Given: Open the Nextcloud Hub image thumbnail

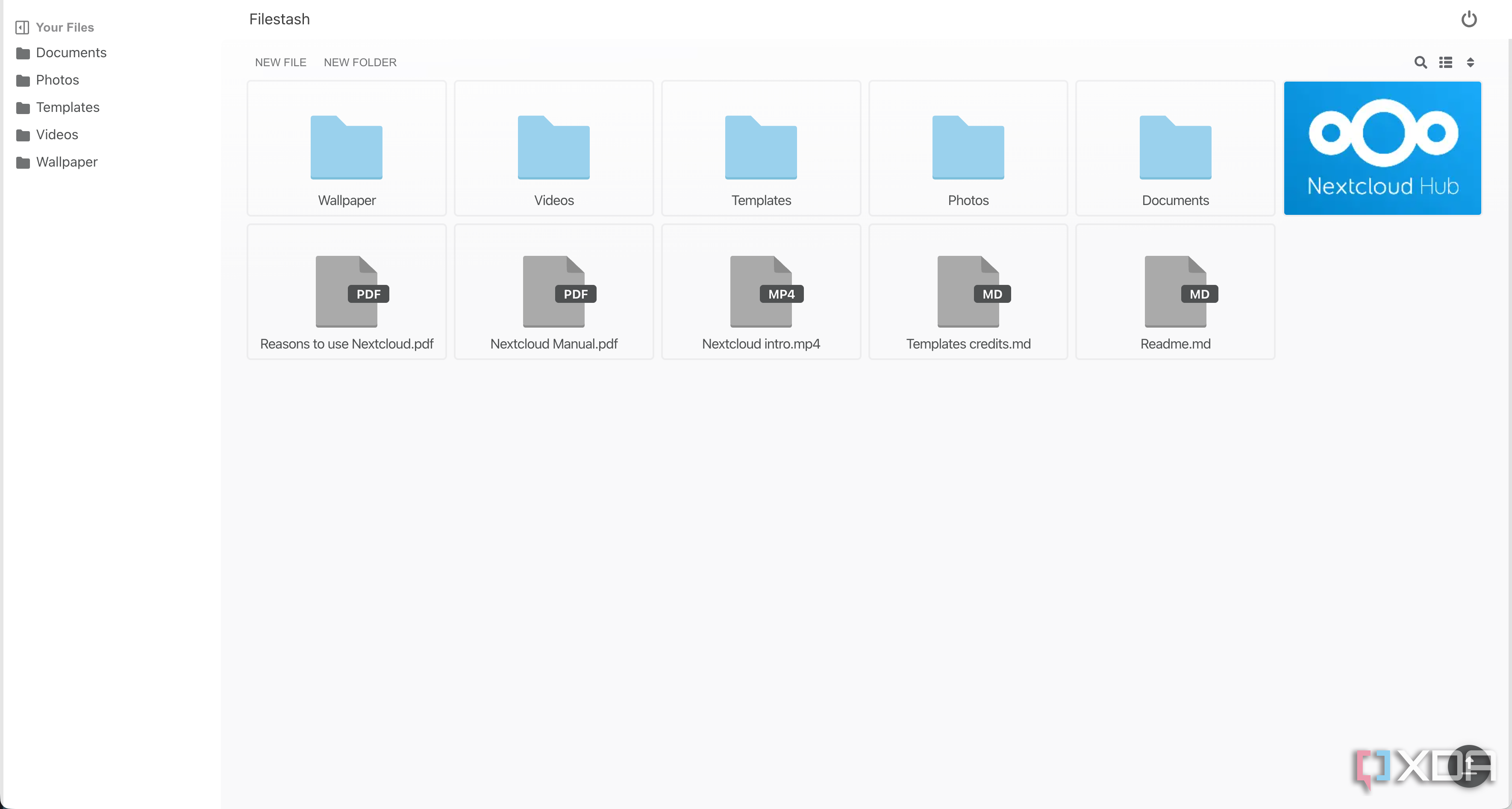Looking at the screenshot, I should [x=1382, y=148].
